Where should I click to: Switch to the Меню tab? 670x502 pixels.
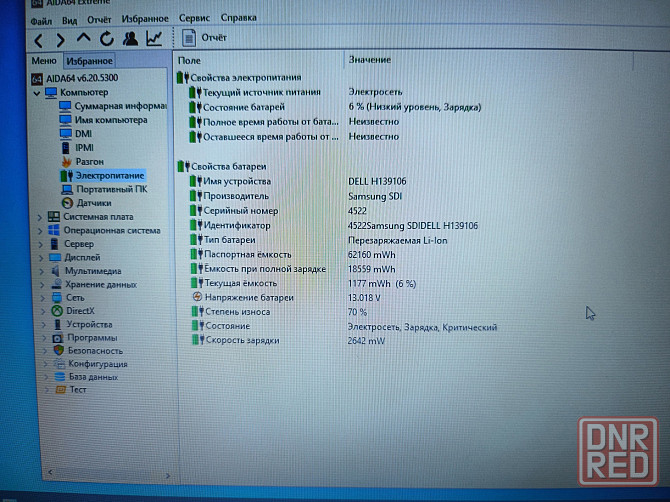click(44, 61)
